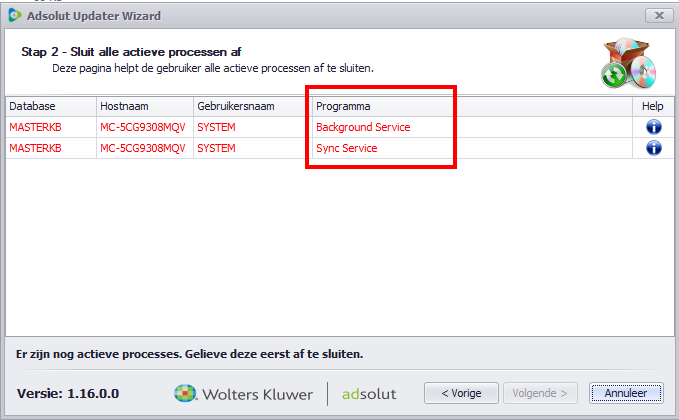
Task: Click the Adsolut app icon in title bar
Action: pyautogui.click(x=15, y=16)
